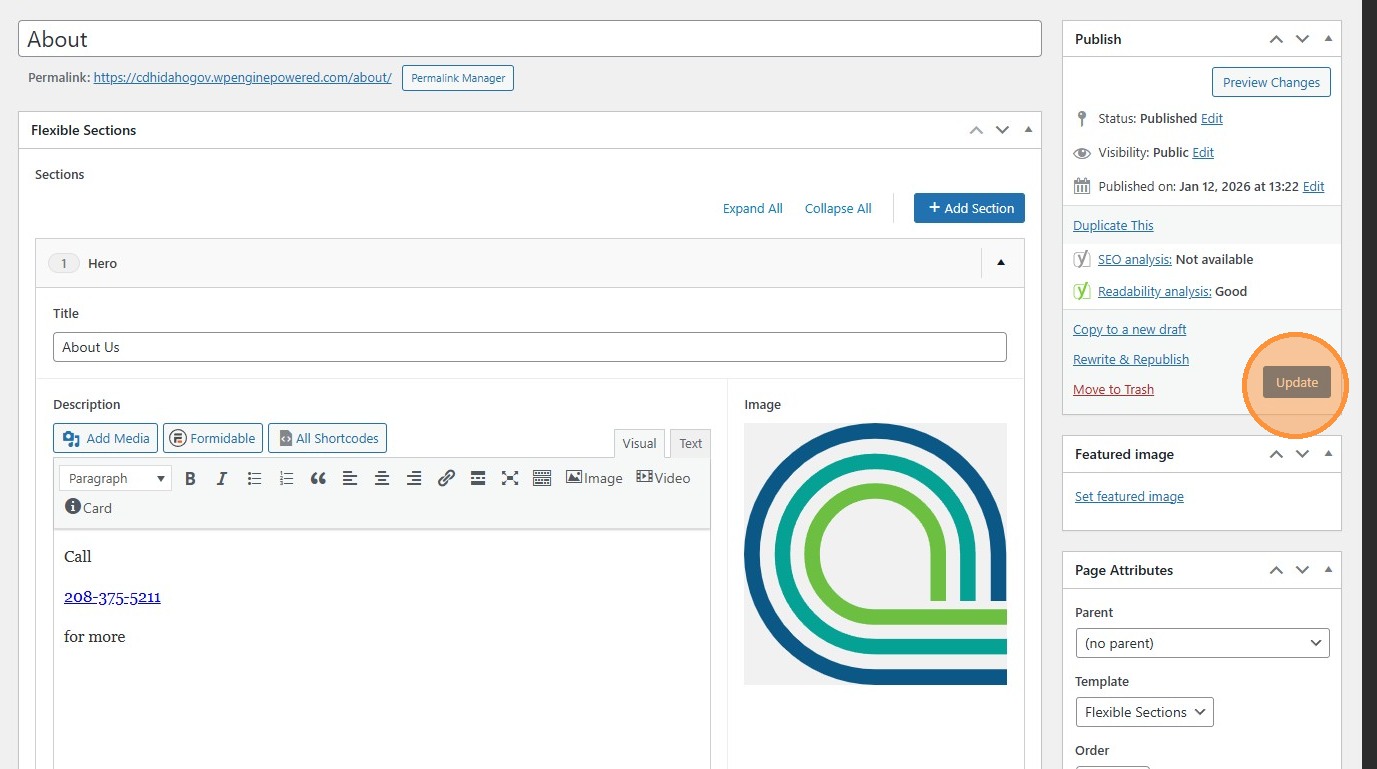Open the Permalink Manager
Image resolution: width=1377 pixels, height=769 pixels.
[x=458, y=78]
